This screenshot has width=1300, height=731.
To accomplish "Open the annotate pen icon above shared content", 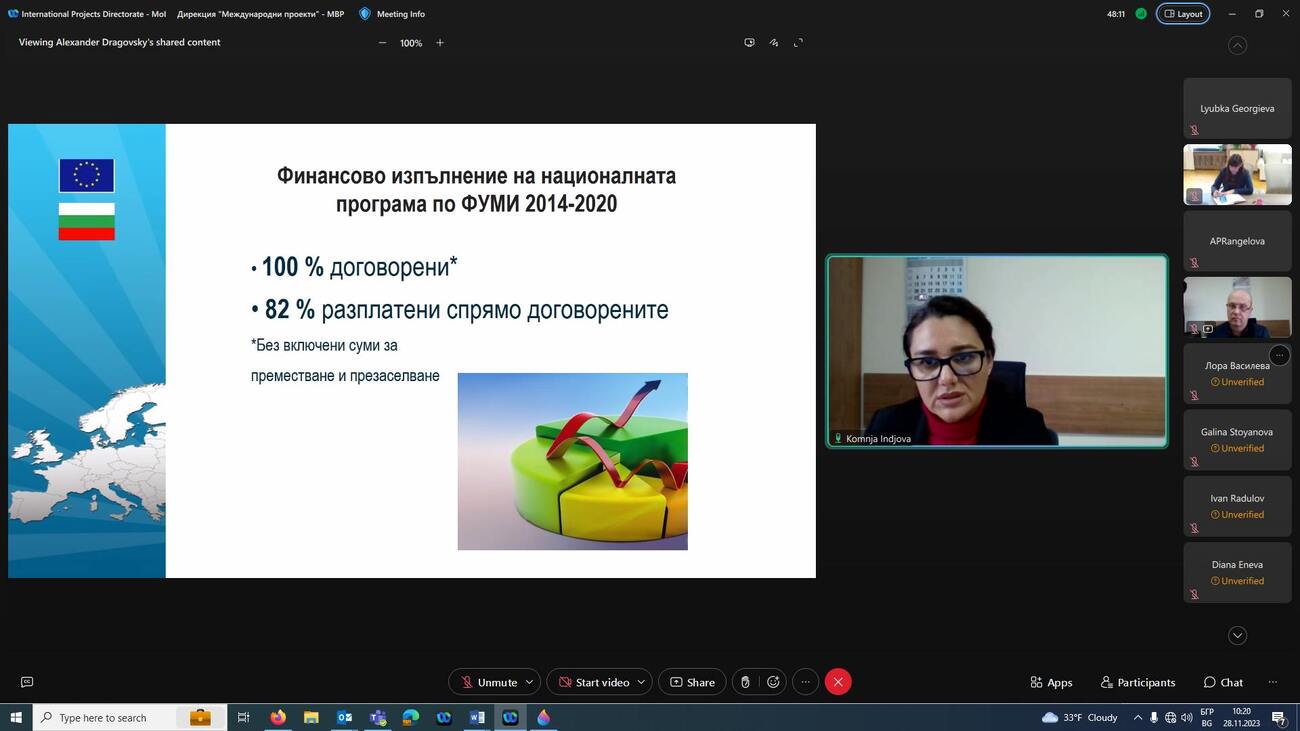I will point(774,43).
